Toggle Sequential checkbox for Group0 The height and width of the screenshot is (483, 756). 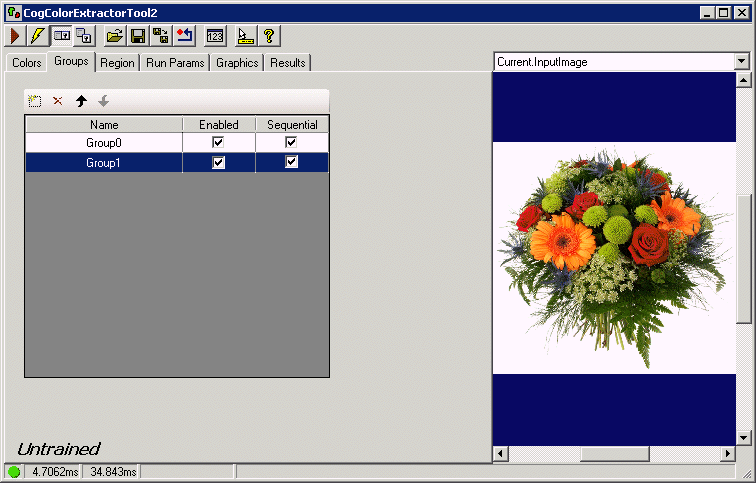[291, 143]
